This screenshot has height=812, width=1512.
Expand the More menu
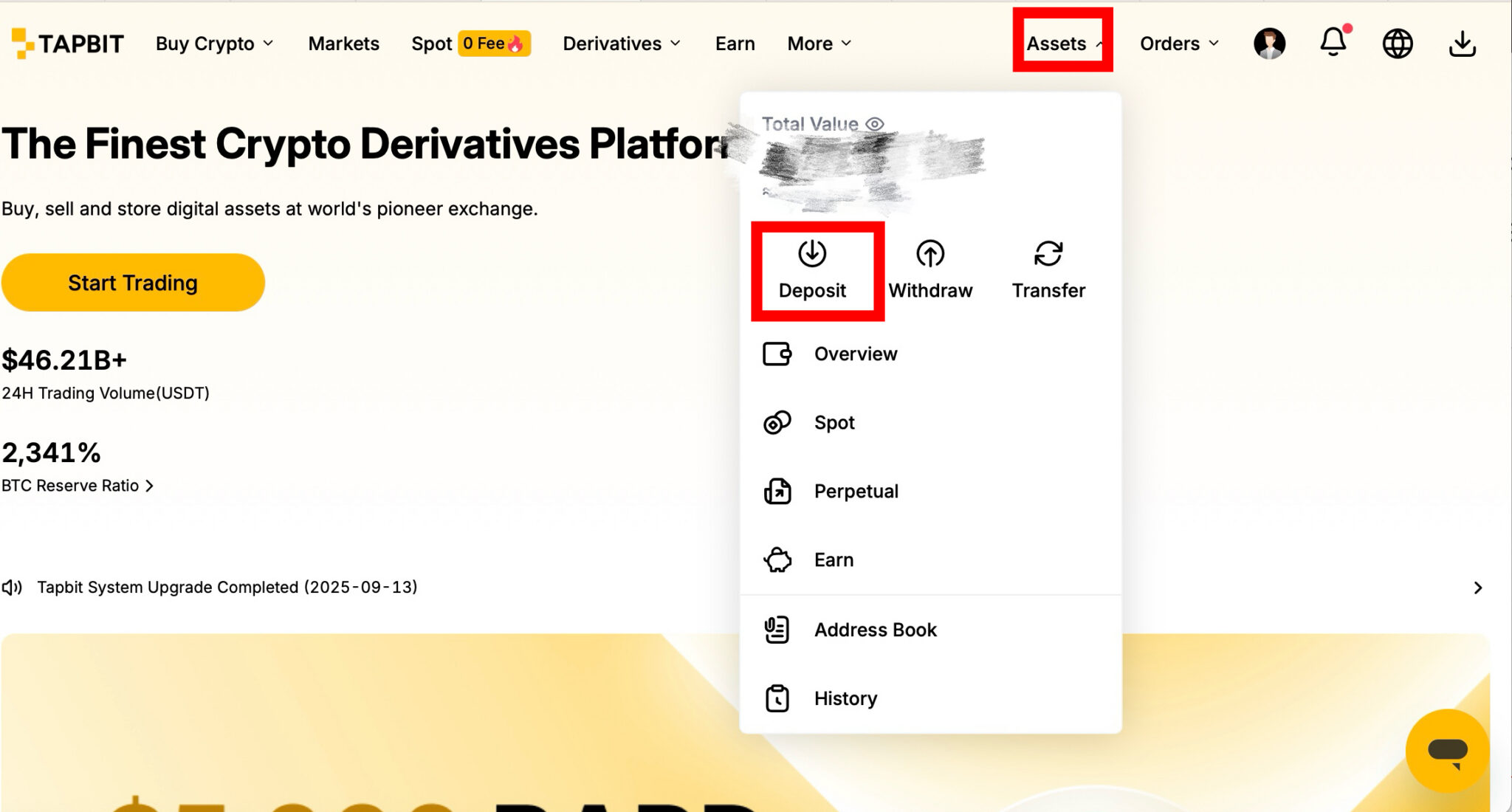tap(819, 44)
